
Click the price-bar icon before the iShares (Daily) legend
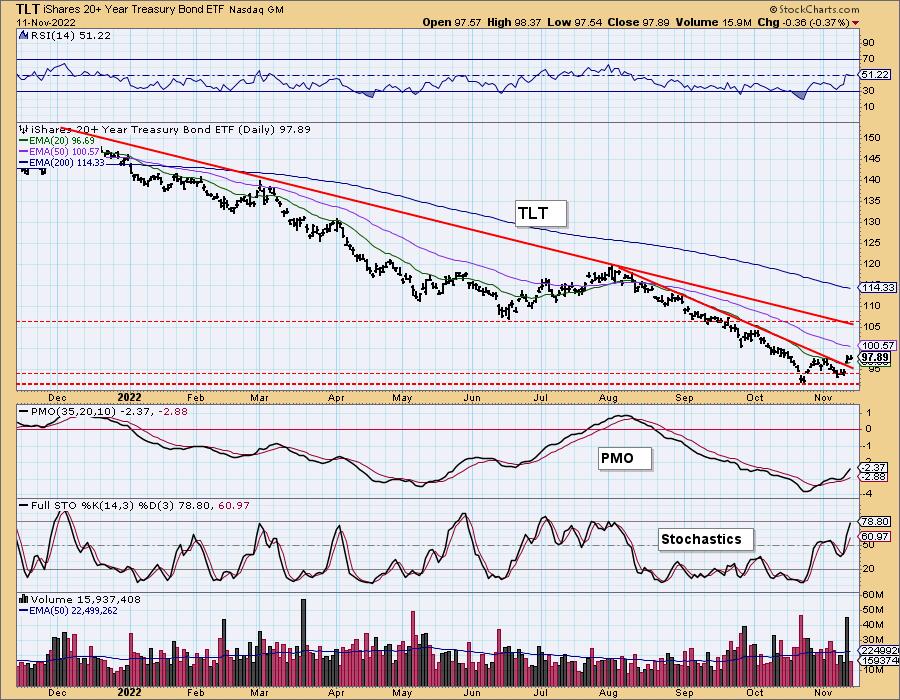(x=24, y=130)
